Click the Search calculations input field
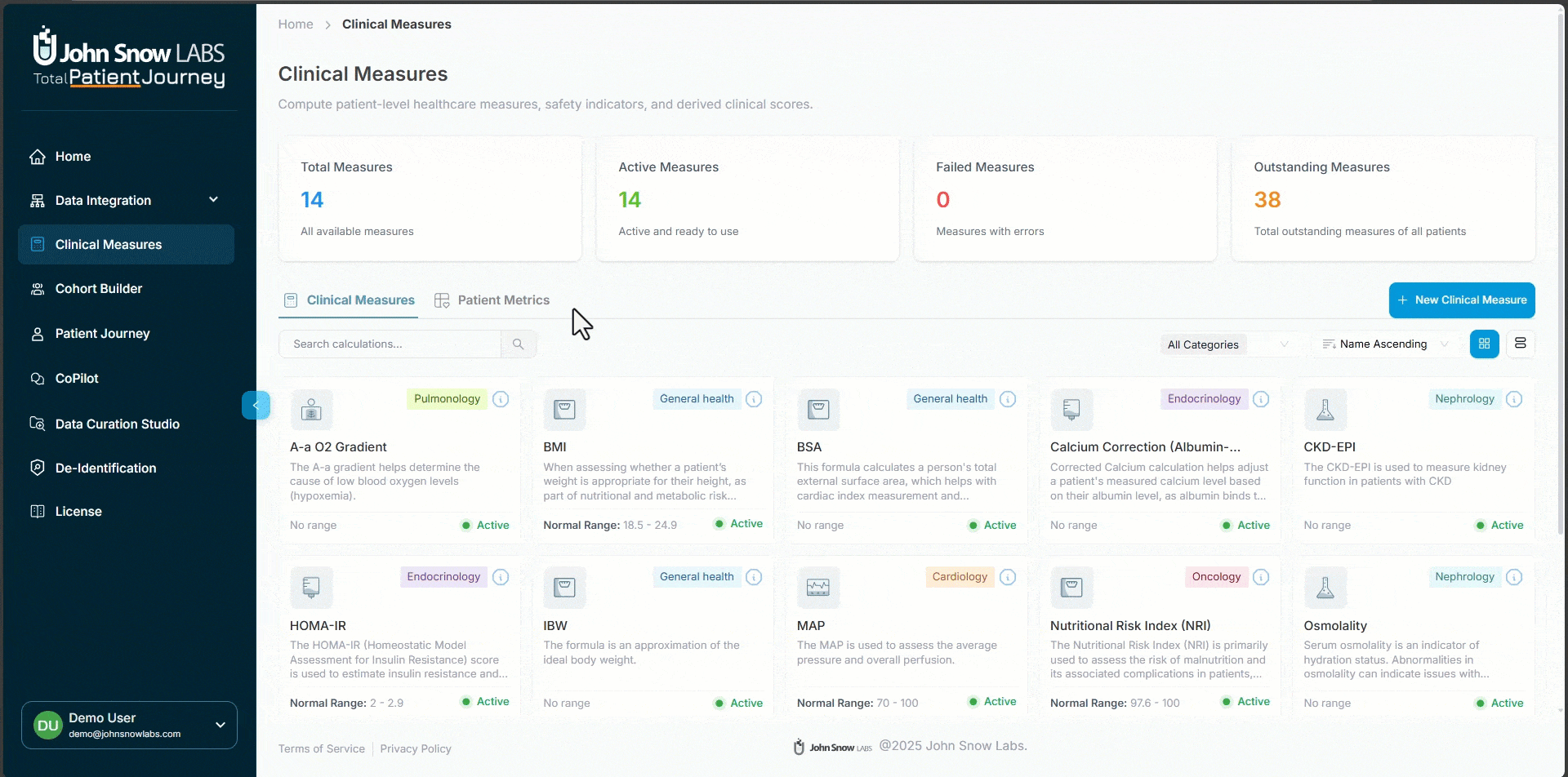 coord(390,344)
